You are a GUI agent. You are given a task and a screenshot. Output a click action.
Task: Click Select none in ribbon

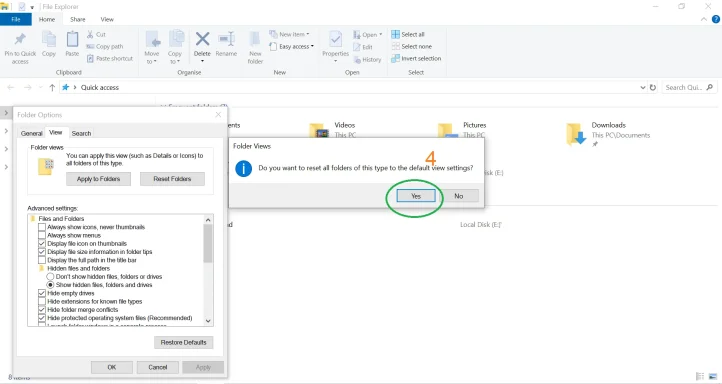click(x=412, y=47)
